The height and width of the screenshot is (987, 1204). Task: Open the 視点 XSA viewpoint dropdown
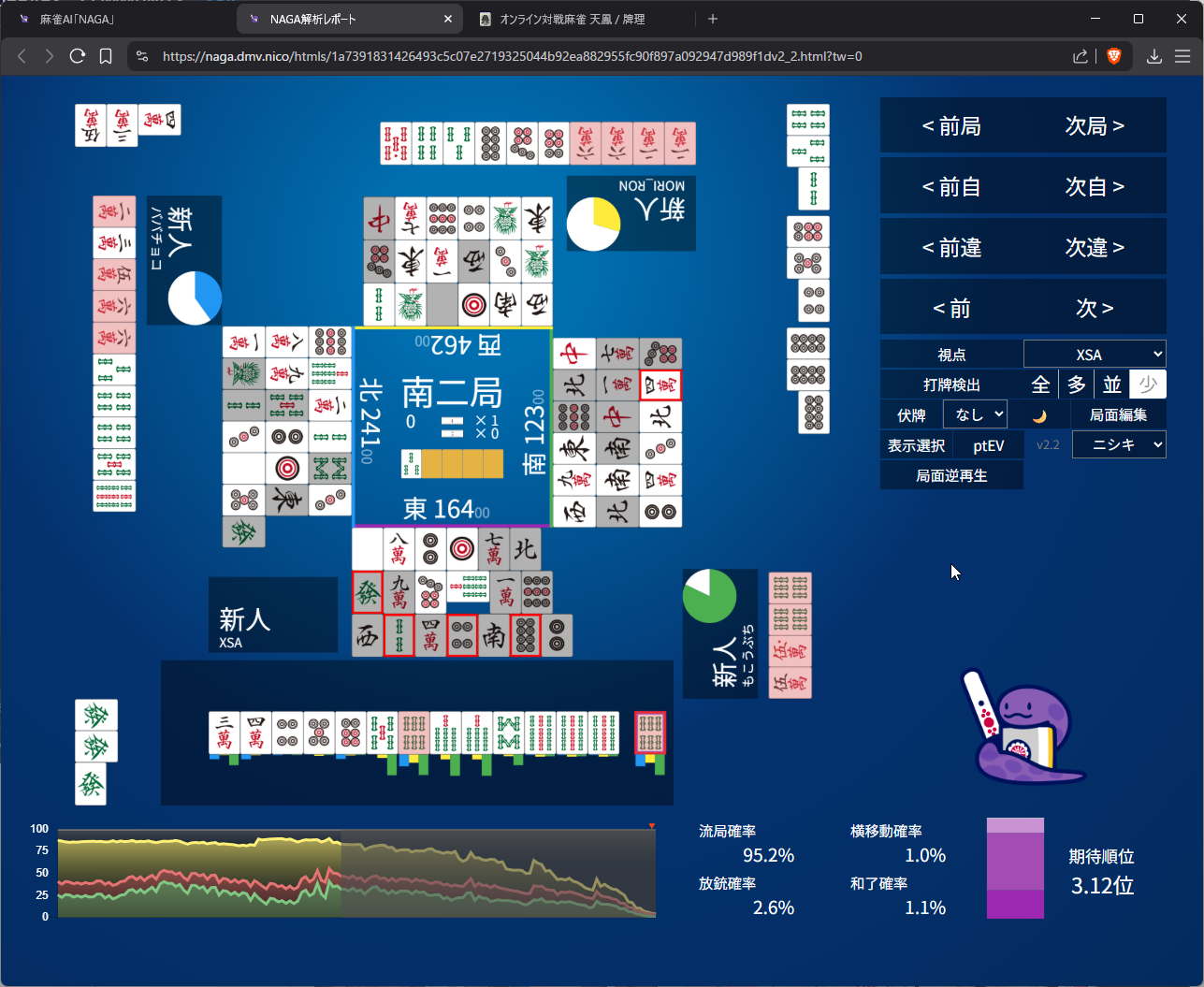(1094, 355)
